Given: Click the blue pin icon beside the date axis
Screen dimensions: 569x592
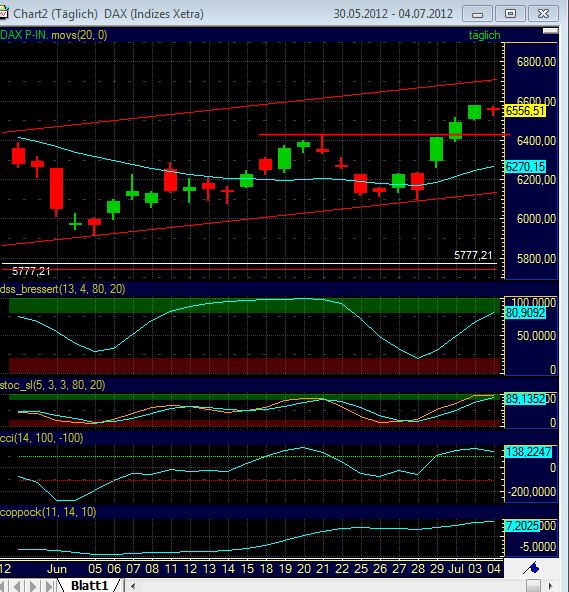Looking at the screenshot, I should pyautogui.click(x=531, y=567).
